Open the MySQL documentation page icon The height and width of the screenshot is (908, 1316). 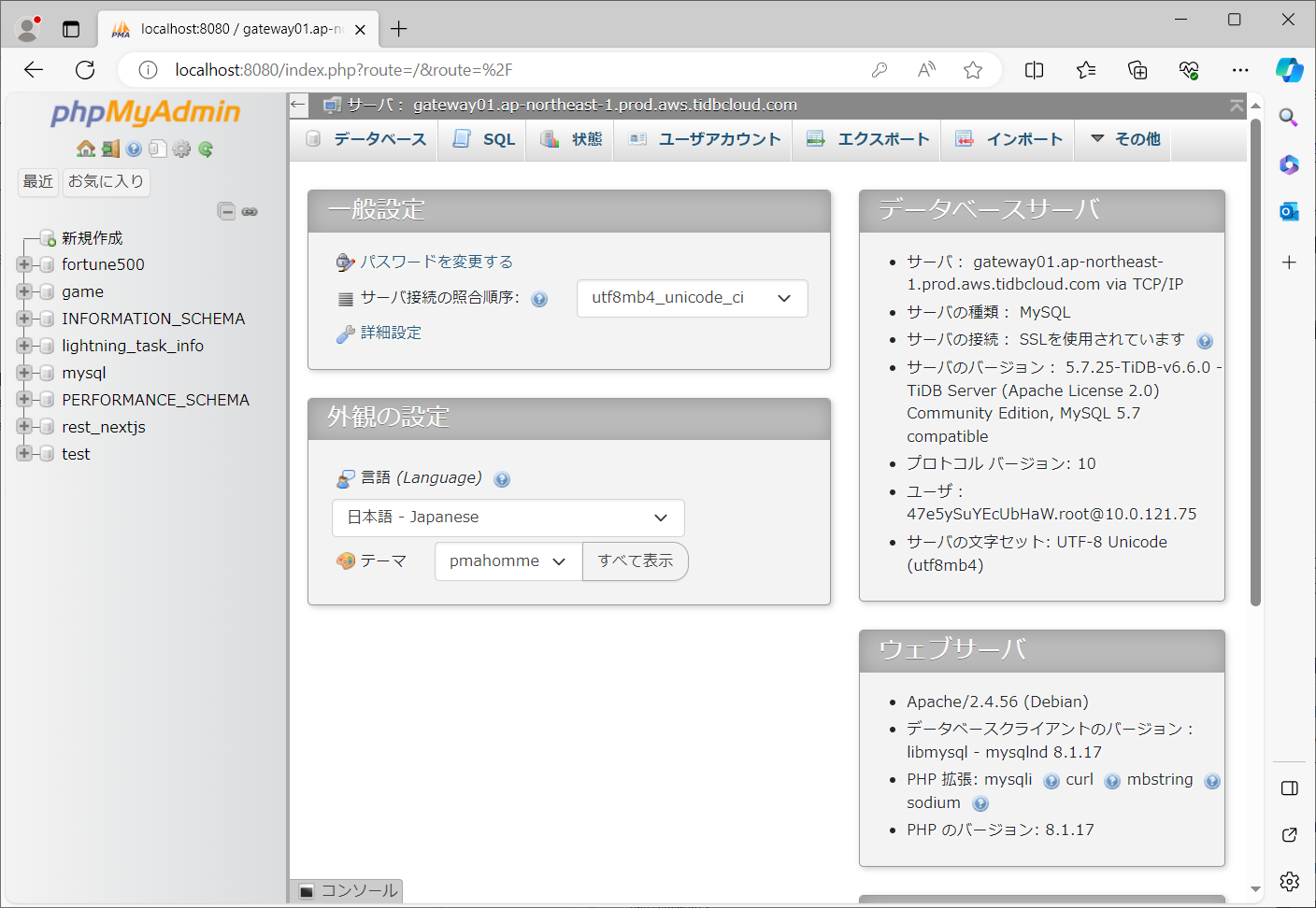coord(158,149)
